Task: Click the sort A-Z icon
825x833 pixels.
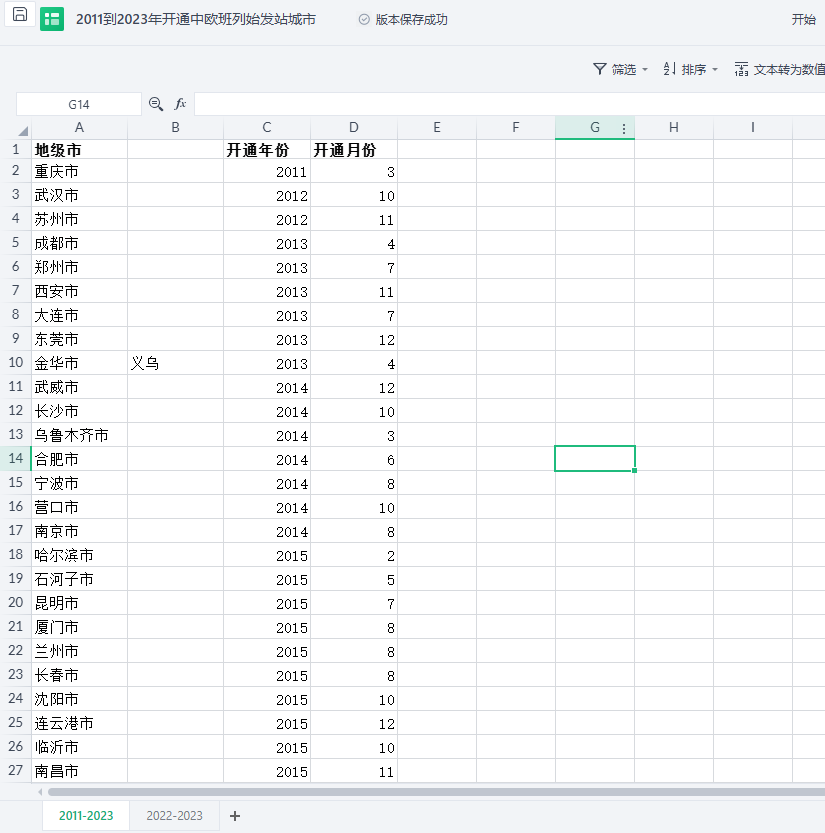Action: click(669, 69)
